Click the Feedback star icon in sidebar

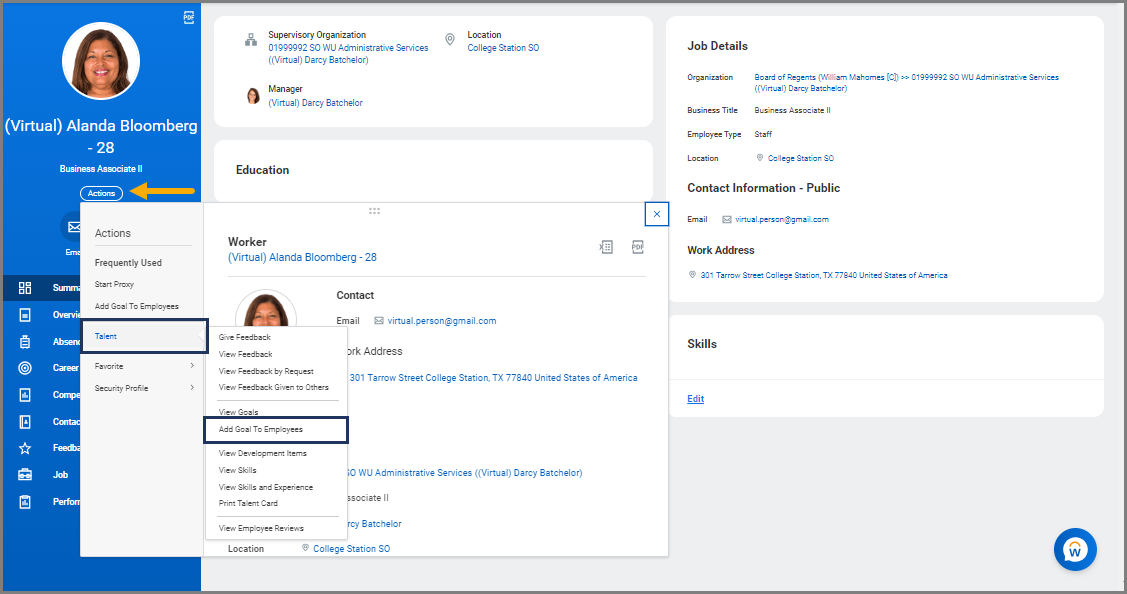[x=25, y=448]
